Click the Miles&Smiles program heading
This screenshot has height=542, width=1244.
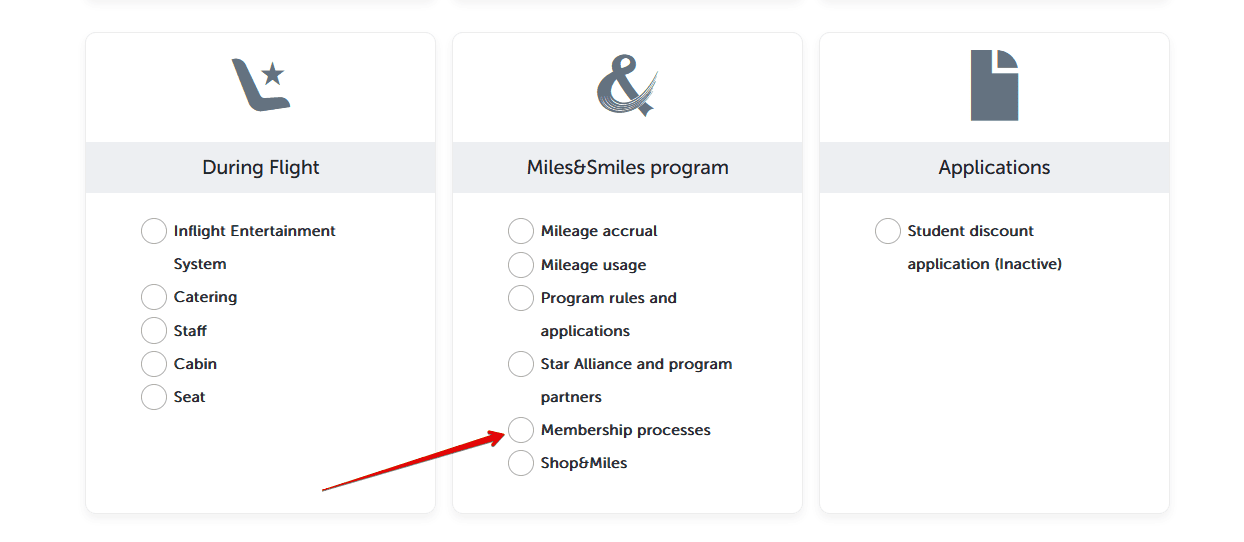point(627,168)
